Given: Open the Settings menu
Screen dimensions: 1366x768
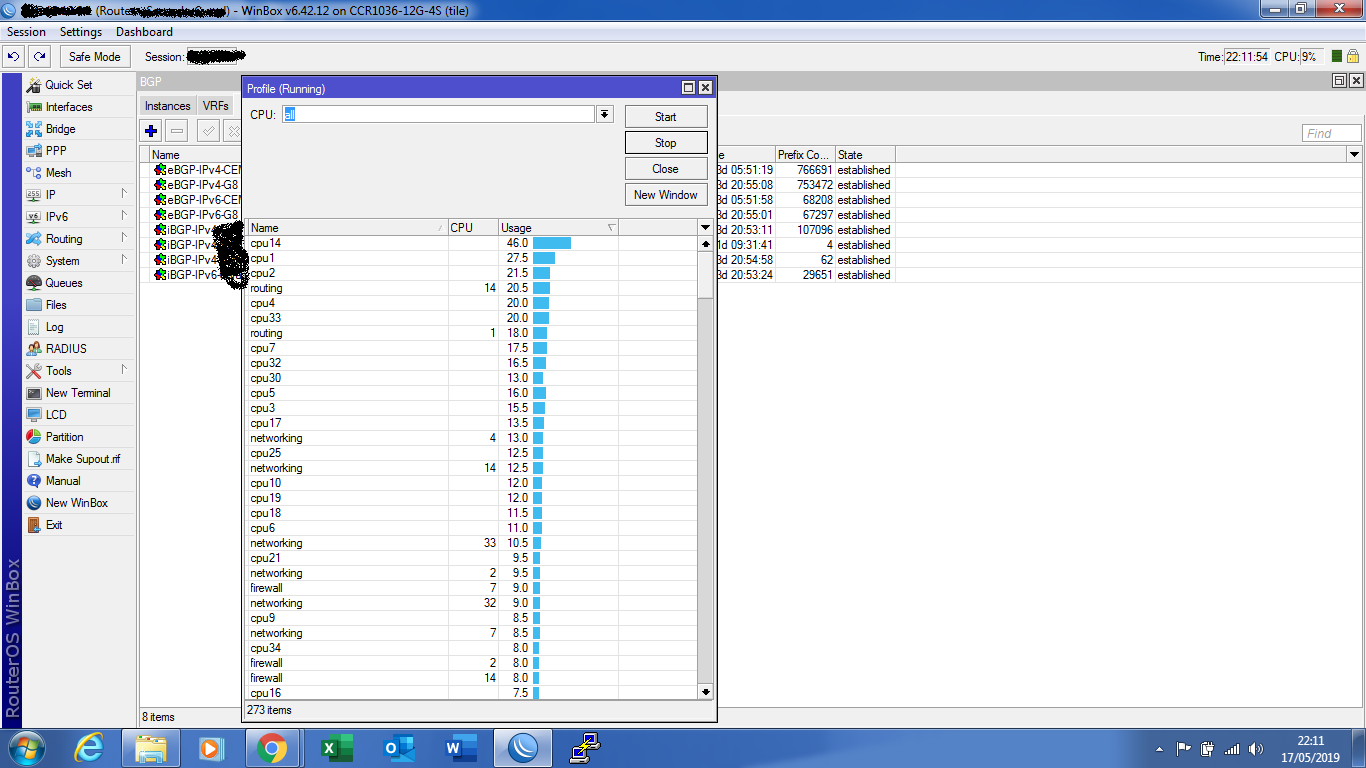Looking at the screenshot, I should point(81,32).
